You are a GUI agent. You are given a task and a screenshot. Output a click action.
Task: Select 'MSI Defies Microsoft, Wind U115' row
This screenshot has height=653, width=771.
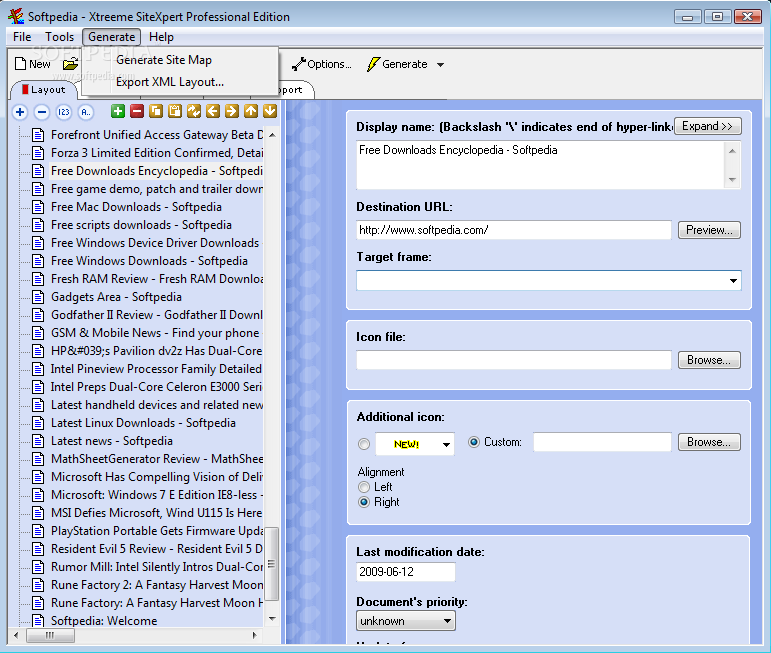coord(156,513)
